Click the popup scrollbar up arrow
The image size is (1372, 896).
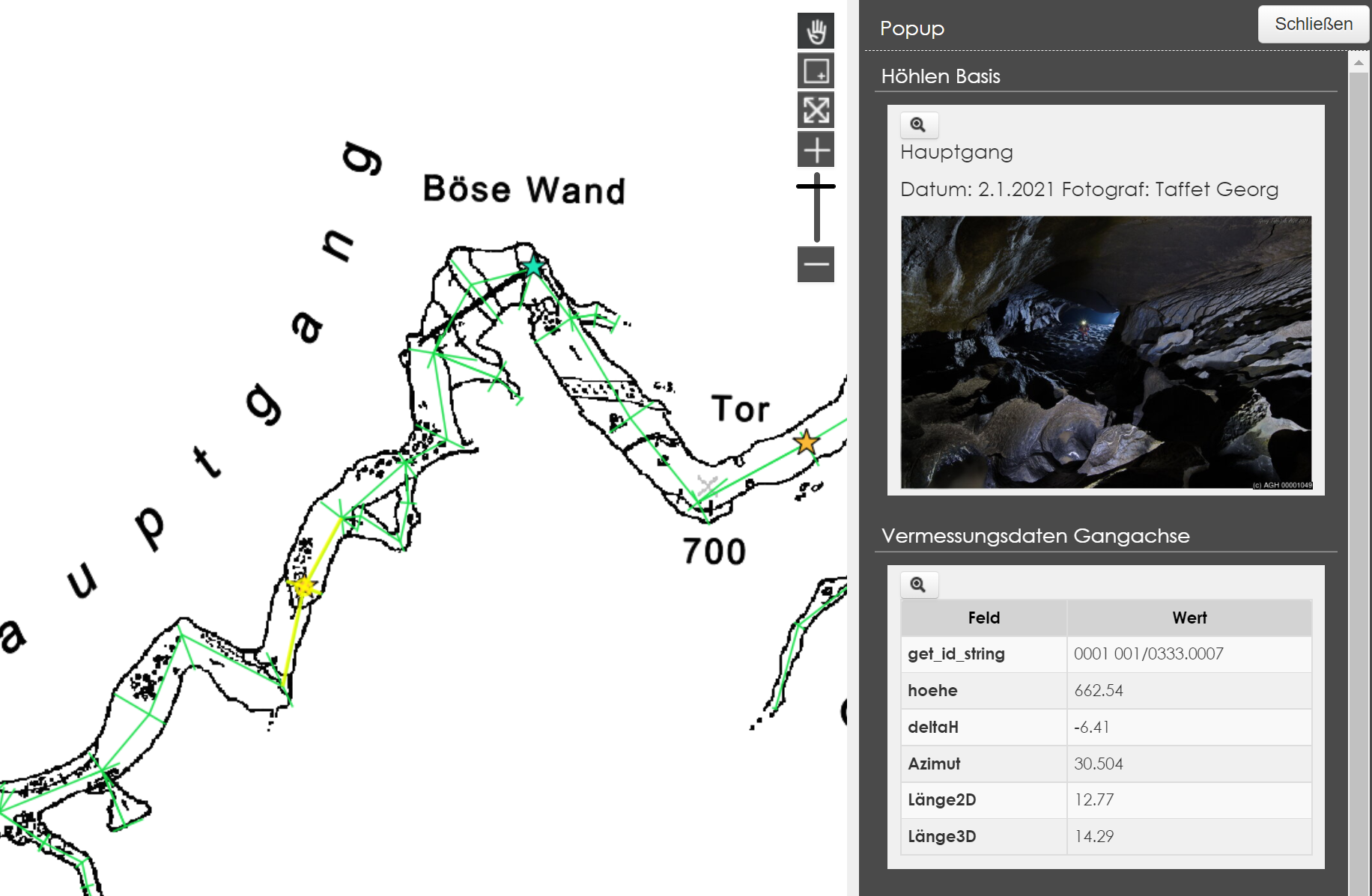(x=1359, y=63)
